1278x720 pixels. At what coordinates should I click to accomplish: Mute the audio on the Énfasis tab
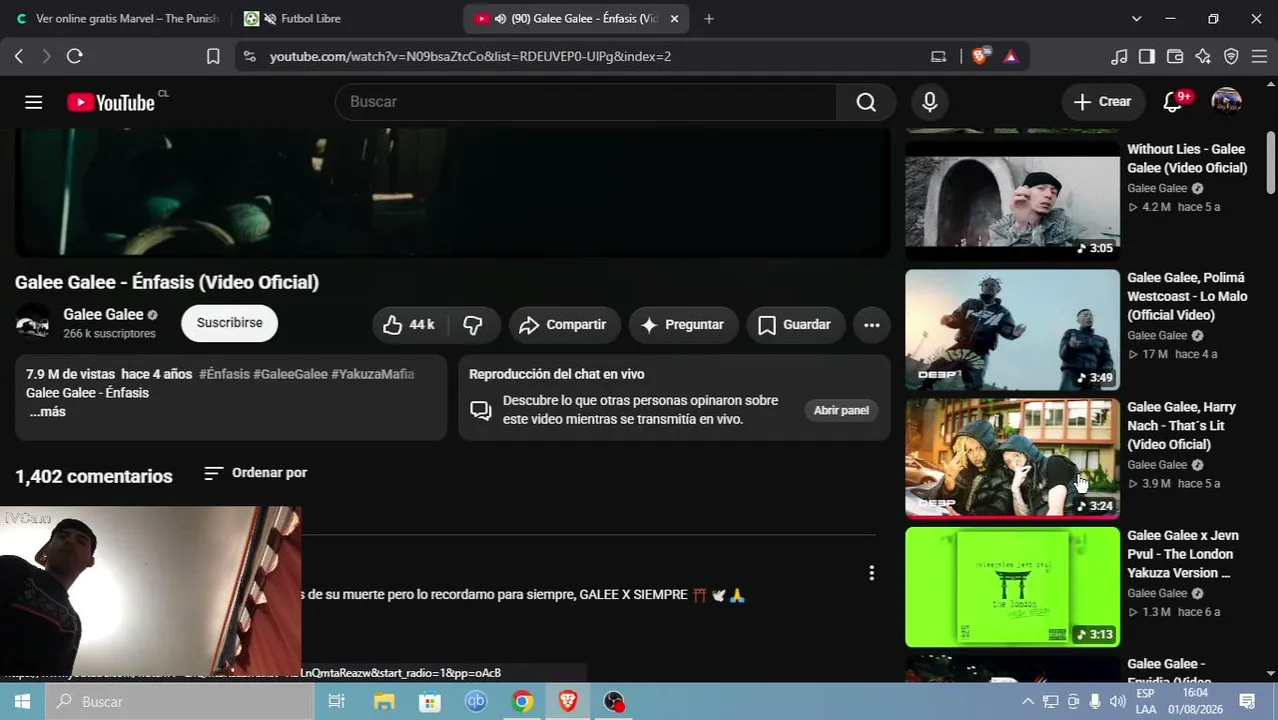pyautogui.click(x=499, y=18)
